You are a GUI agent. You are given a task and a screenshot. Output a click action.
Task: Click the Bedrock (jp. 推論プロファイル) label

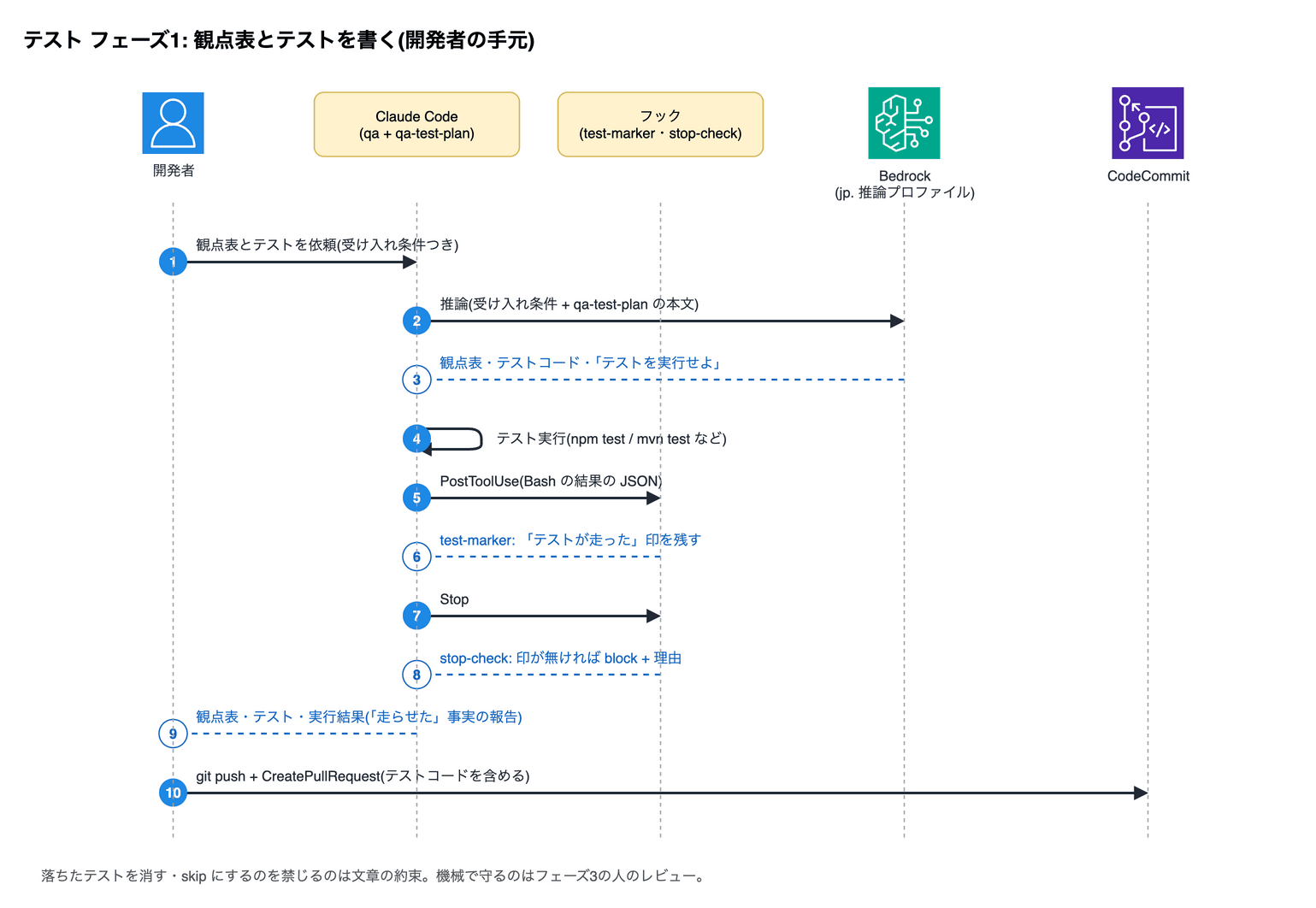[x=905, y=184]
